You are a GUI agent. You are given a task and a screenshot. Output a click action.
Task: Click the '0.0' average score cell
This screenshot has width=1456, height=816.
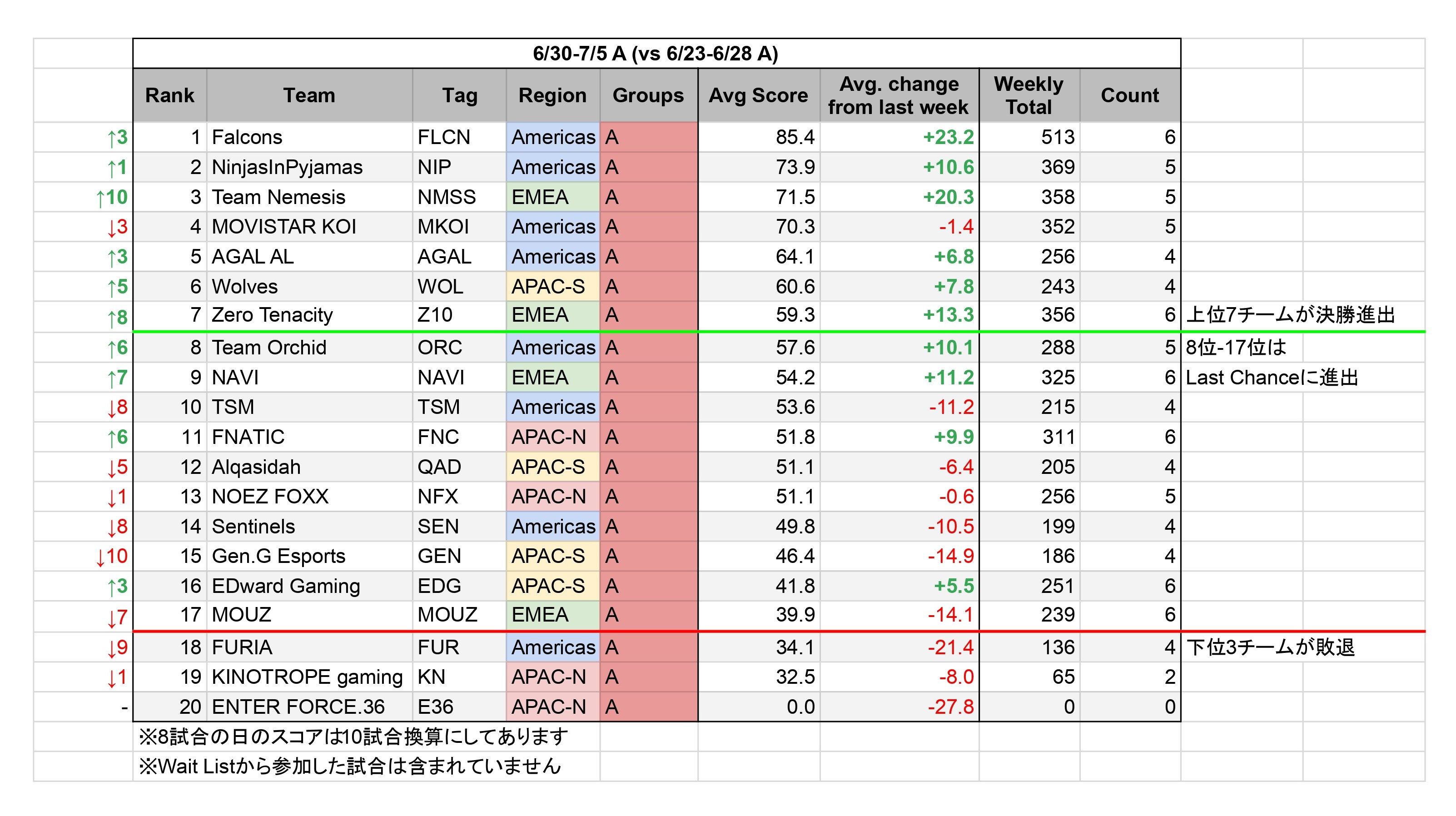coord(759,707)
